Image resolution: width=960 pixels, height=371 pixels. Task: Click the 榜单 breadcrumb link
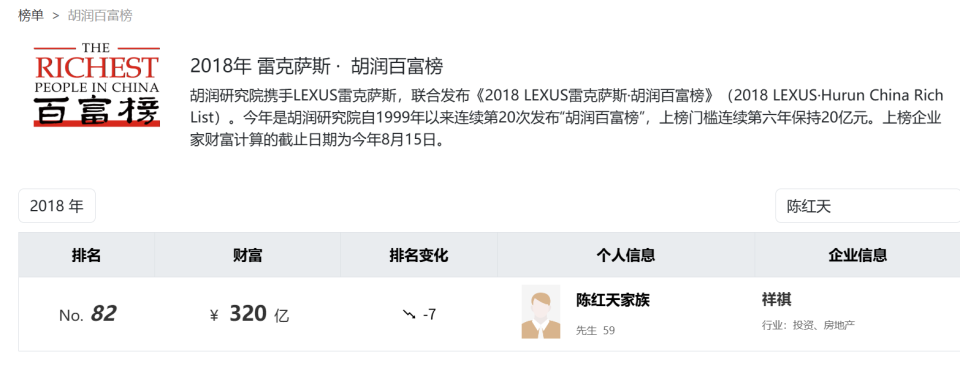click(x=31, y=15)
